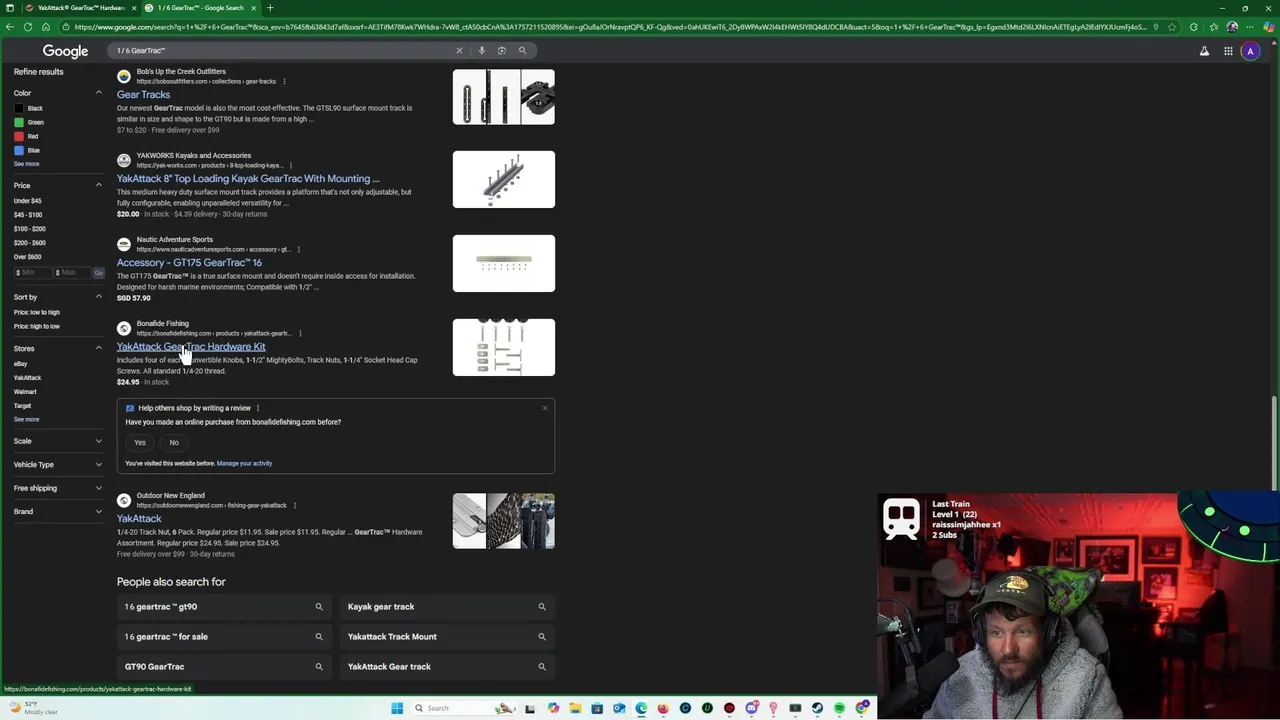Open Steam from the taskbar

point(817,708)
